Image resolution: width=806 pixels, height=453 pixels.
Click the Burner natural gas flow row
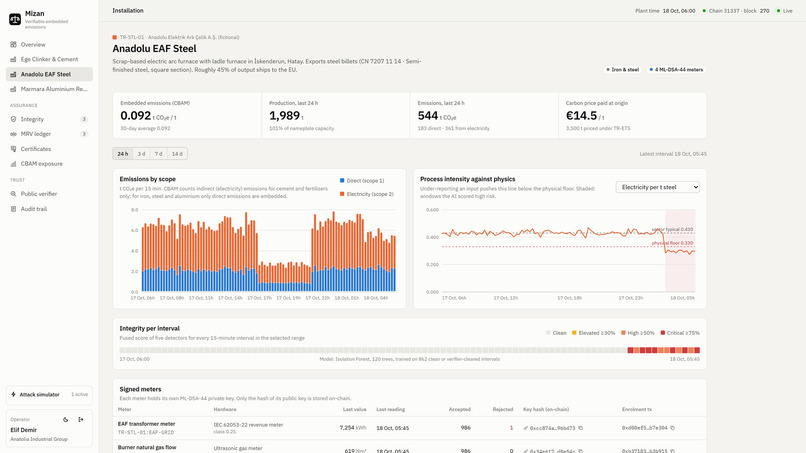[x=409, y=448]
